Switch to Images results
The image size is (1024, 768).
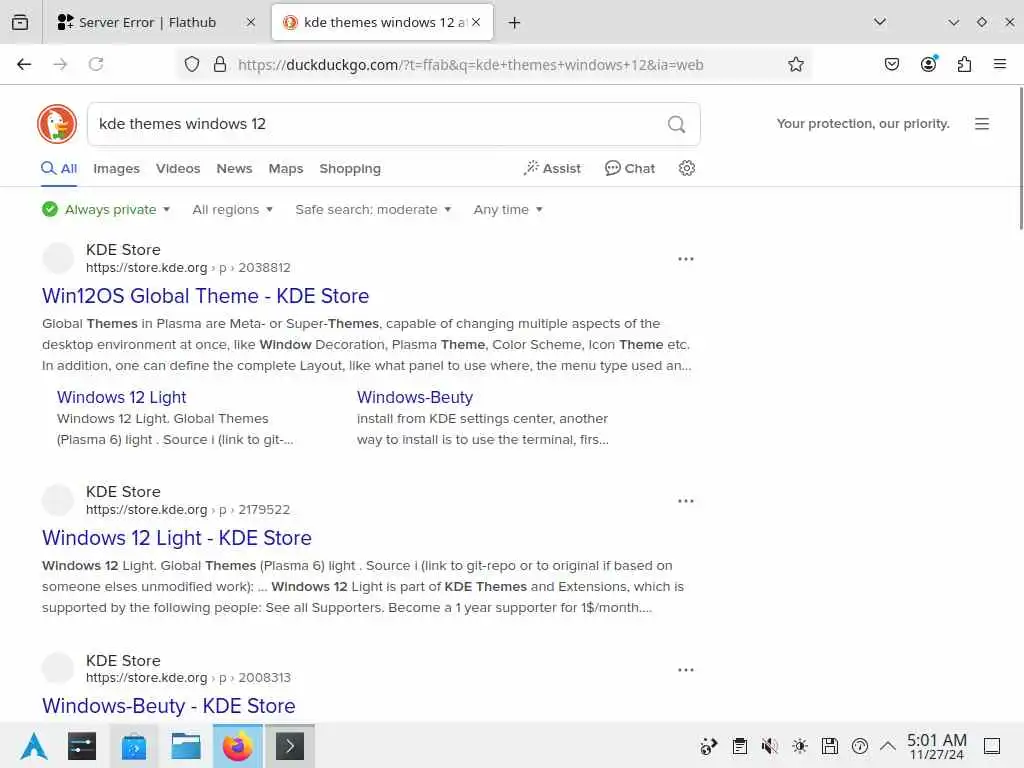(x=116, y=168)
